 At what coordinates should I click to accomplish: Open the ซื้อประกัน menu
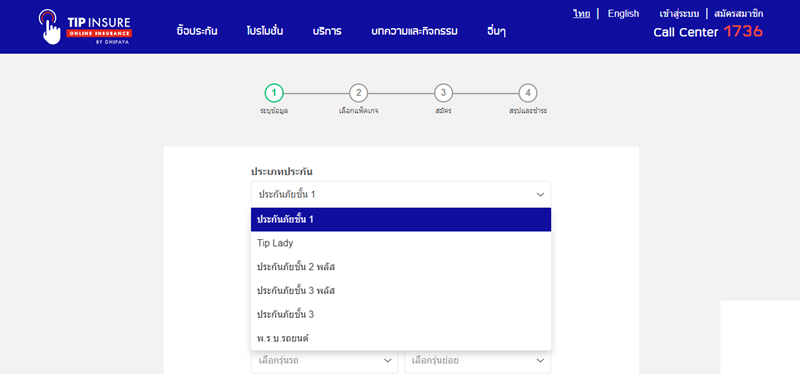[197, 31]
